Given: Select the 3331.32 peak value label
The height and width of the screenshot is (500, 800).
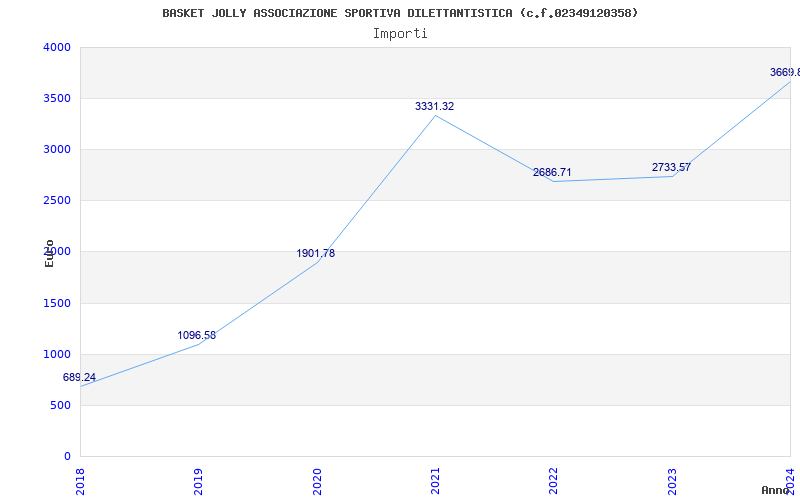Looking at the screenshot, I should [x=435, y=107].
